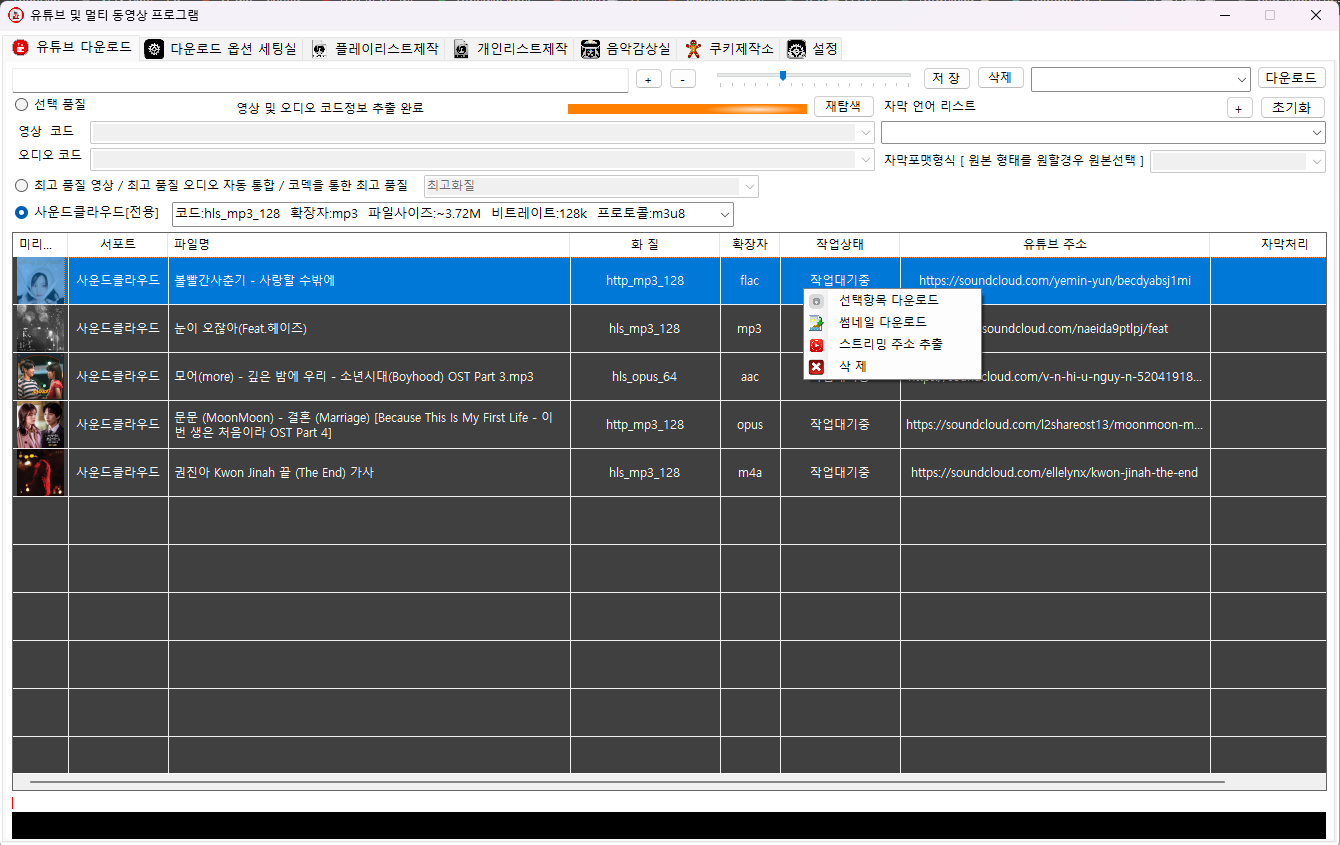
Task: Click the top 삭제 button
Action: (1000, 78)
